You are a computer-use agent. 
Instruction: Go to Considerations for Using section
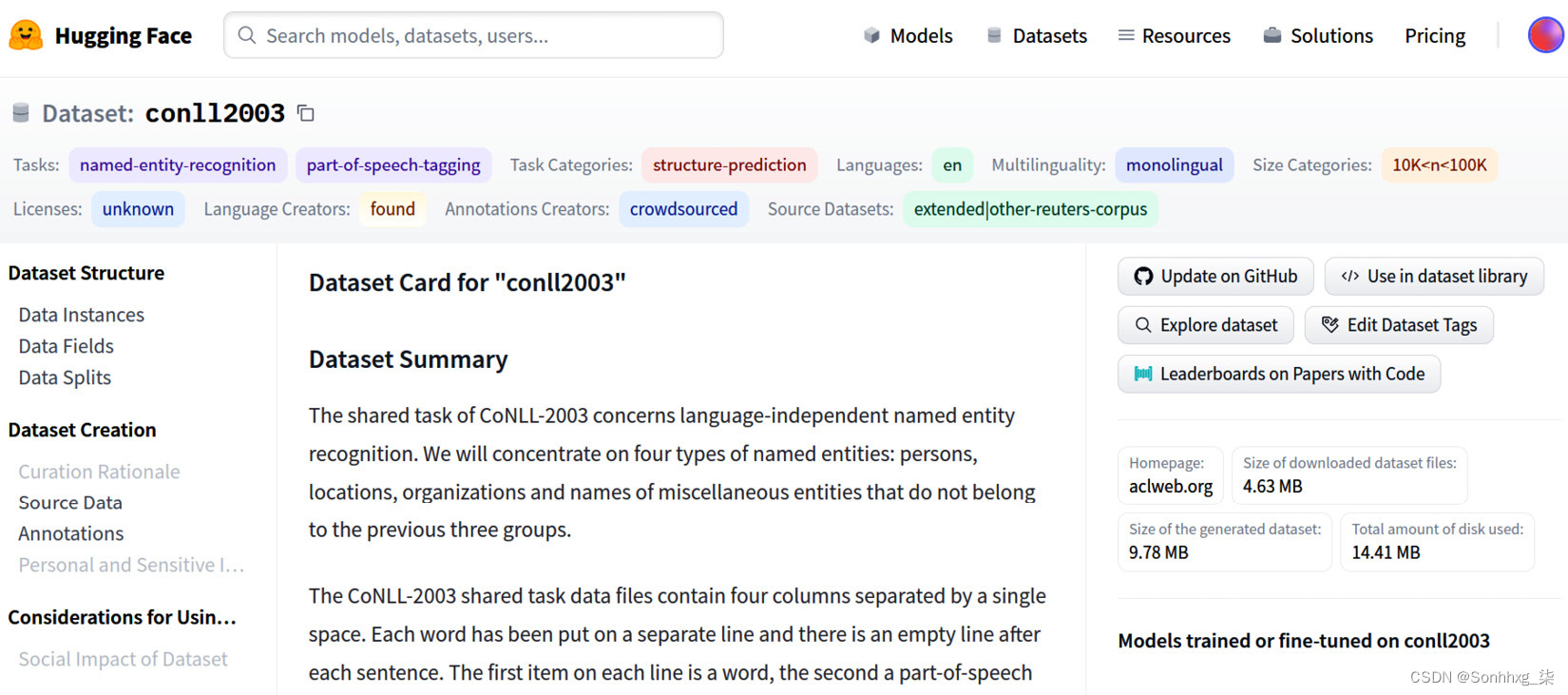123,617
